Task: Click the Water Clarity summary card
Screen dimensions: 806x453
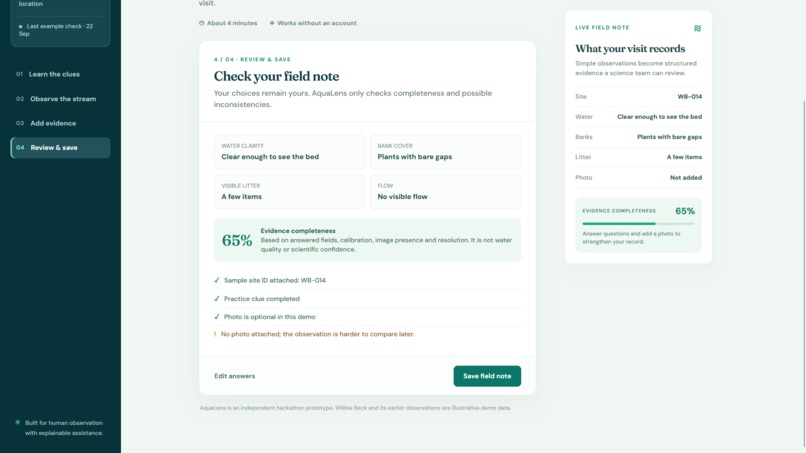Action: (289, 152)
